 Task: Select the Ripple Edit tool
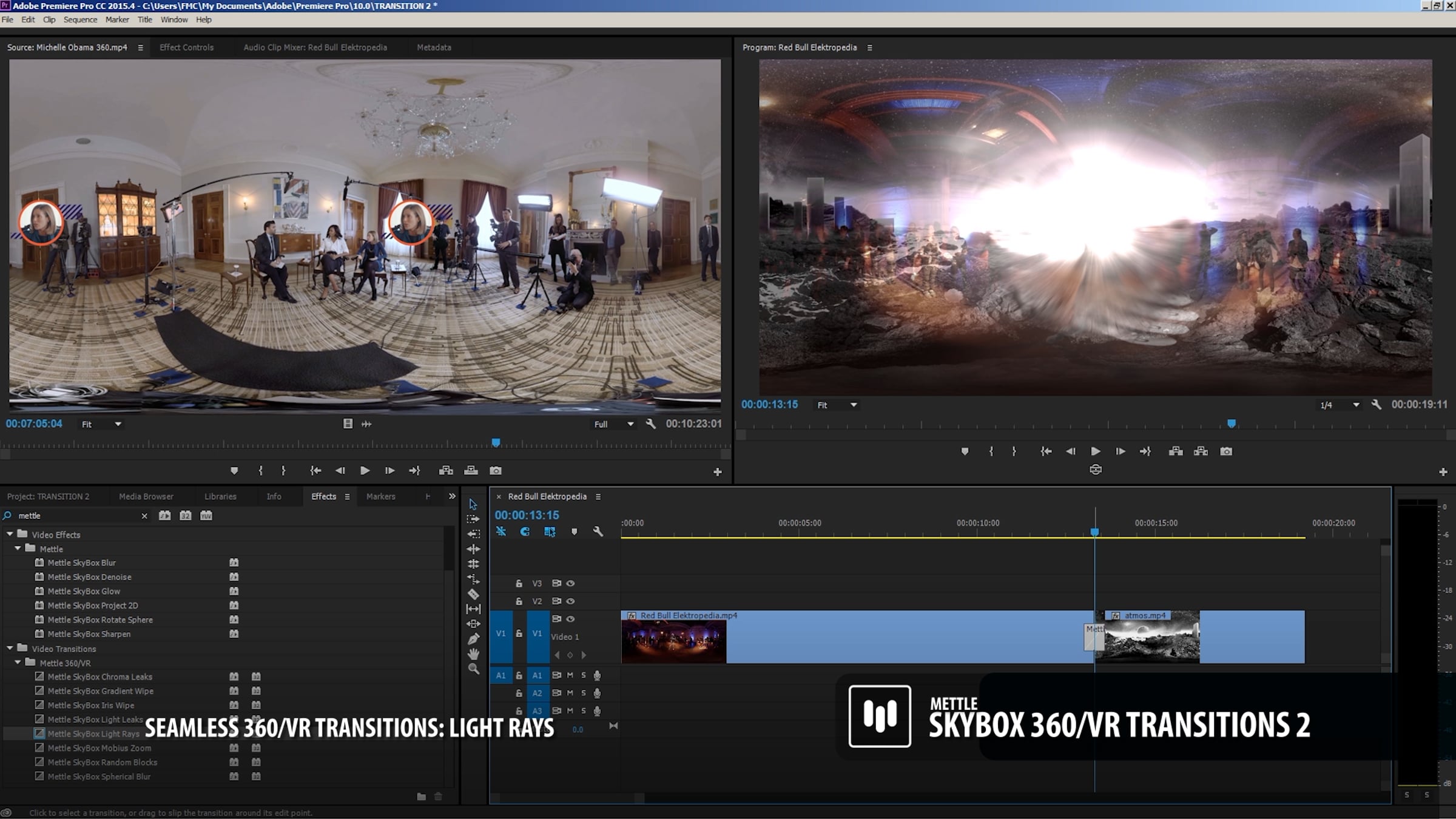point(473,549)
